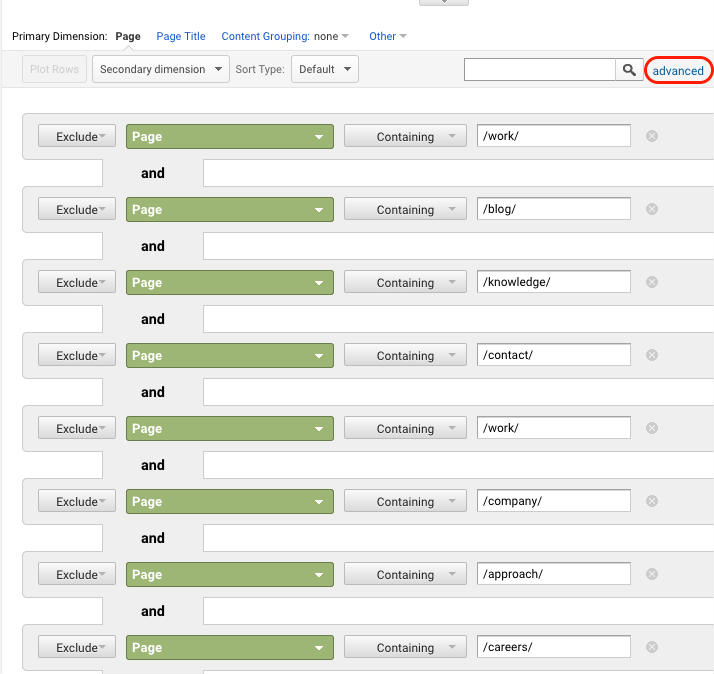Open Page dimension dropdown for /knowledge/ row

click(230, 282)
